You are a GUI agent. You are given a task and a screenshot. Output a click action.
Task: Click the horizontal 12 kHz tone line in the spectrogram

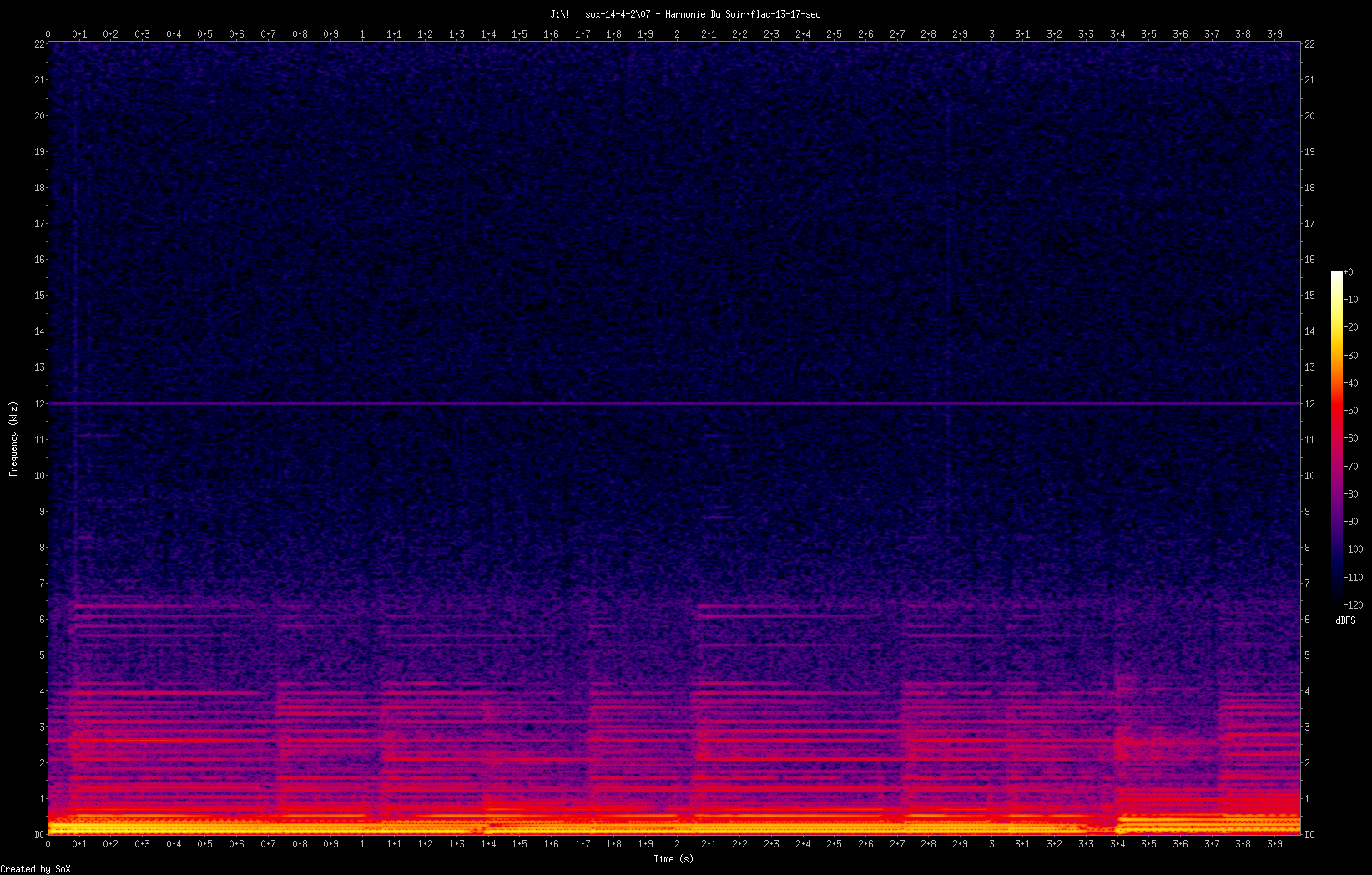point(674,403)
